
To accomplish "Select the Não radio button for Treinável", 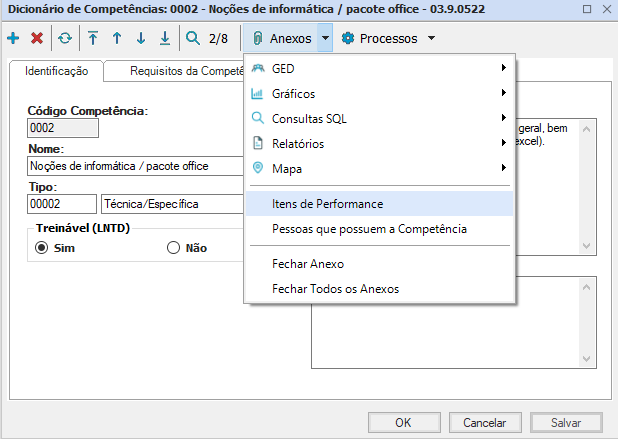I will coord(173,248).
